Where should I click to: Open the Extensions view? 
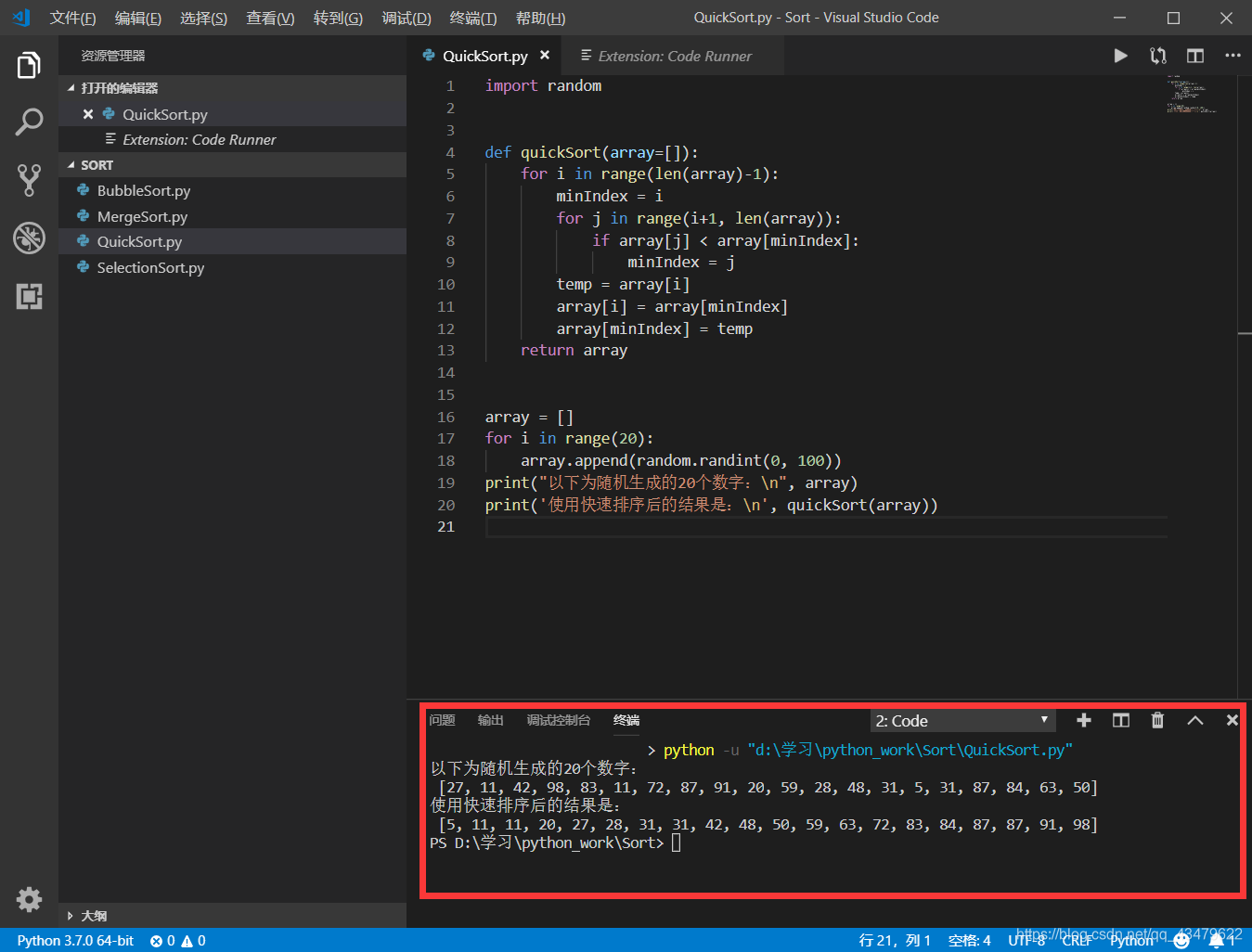click(29, 297)
